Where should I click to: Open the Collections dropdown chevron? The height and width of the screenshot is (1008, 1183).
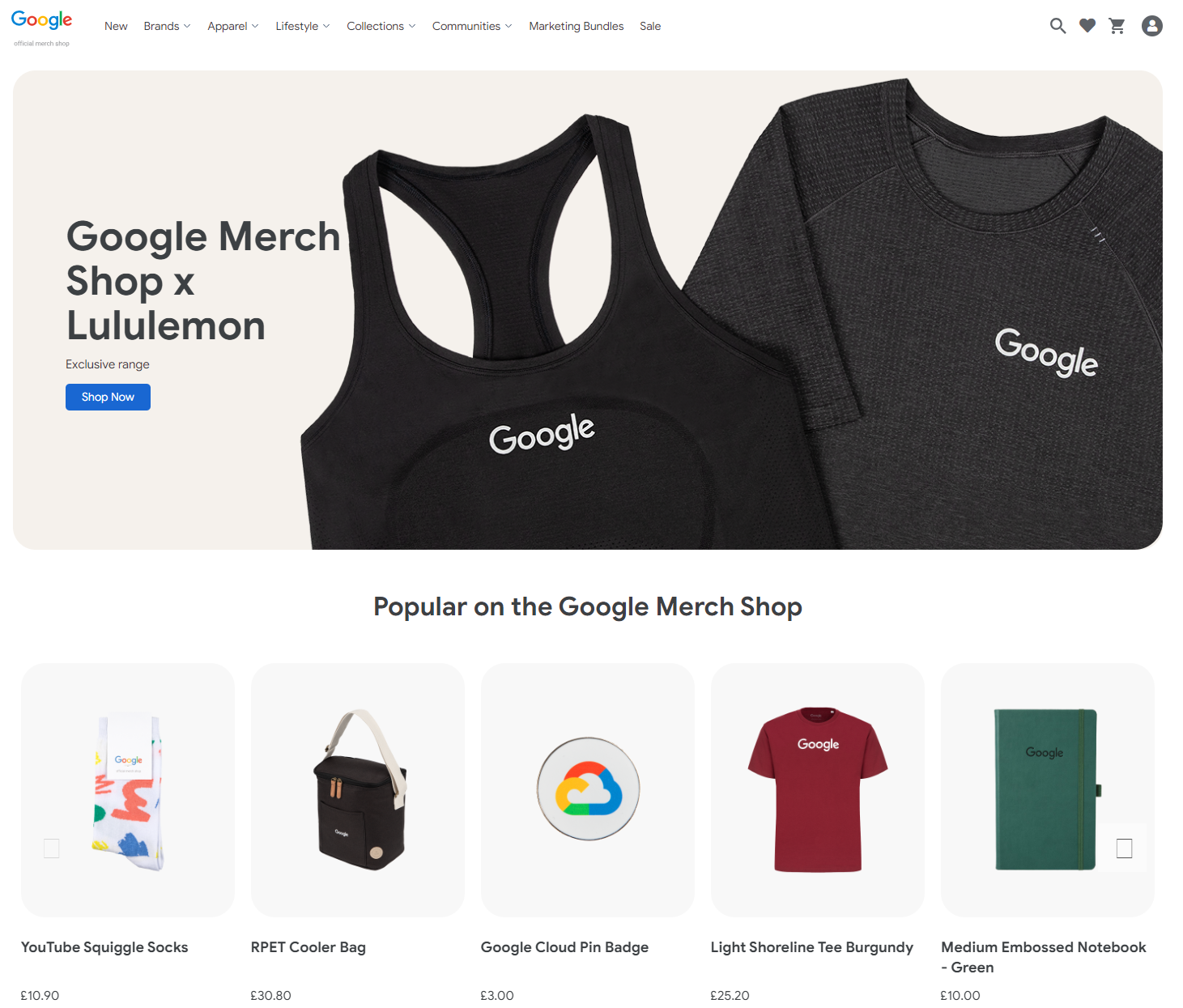[x=412, y=26]
